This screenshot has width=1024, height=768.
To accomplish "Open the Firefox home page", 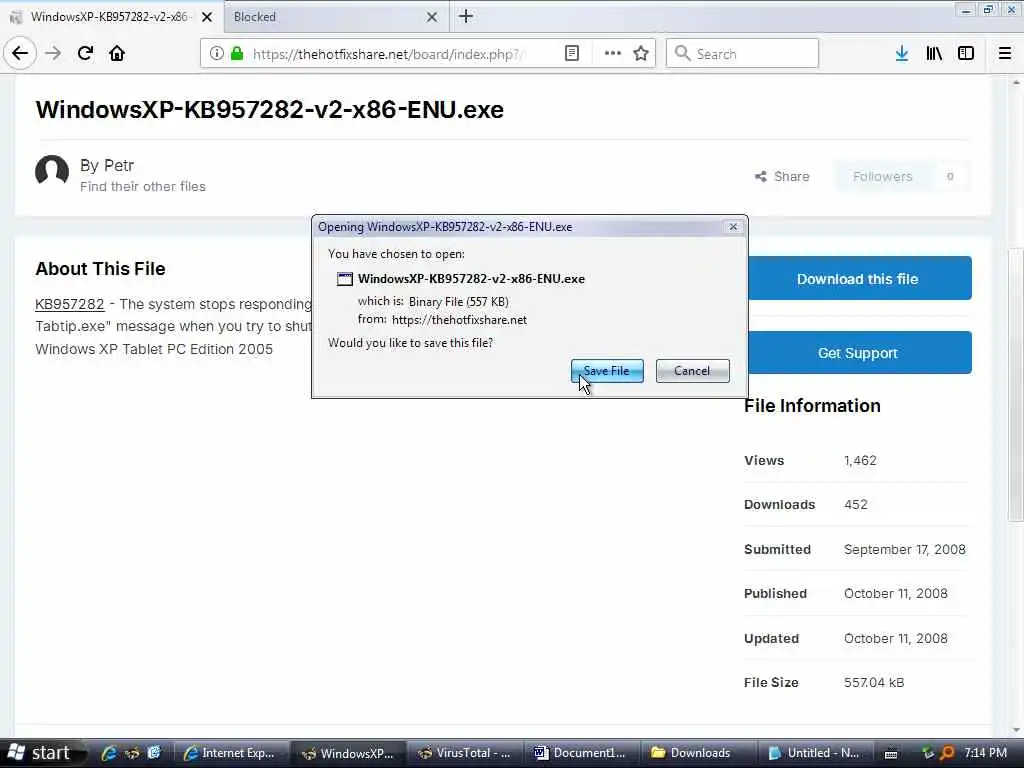I will tap(117, 53).
